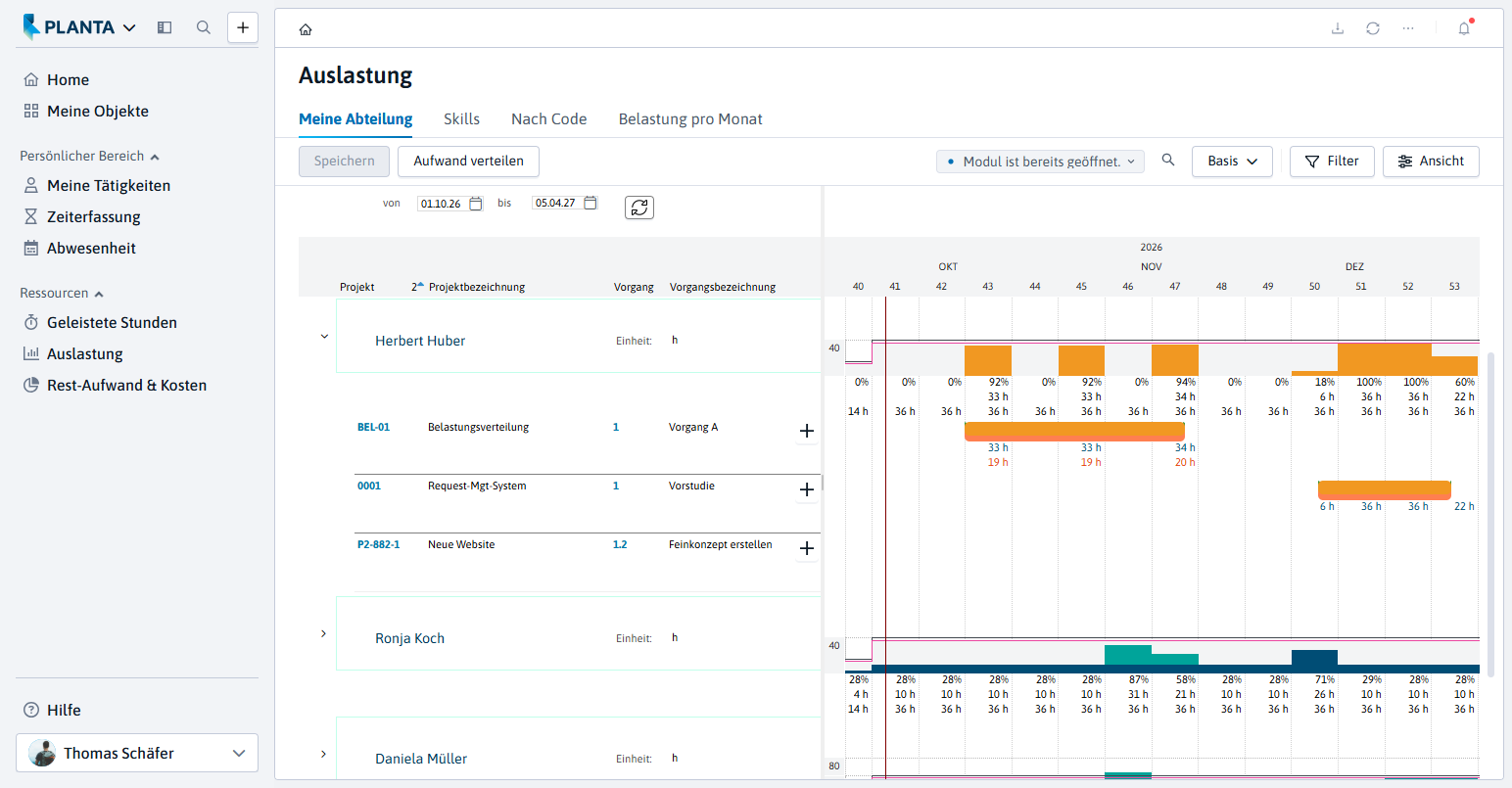Add entry with plus on Neue Website row
The width and height of the screenshot is (1512, 788).
[807, 548]
